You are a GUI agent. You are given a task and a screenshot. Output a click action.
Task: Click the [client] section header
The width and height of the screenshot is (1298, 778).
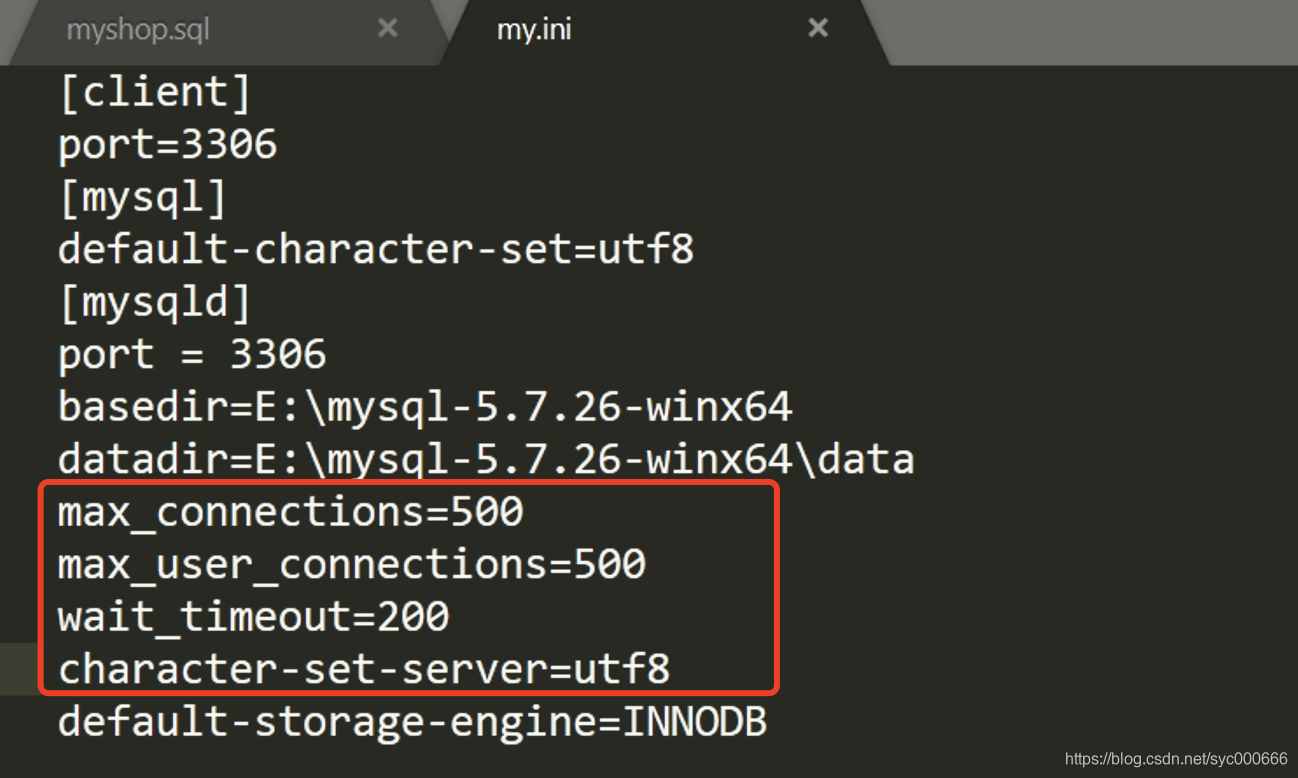pyautogui.click(x=153, y=91)
